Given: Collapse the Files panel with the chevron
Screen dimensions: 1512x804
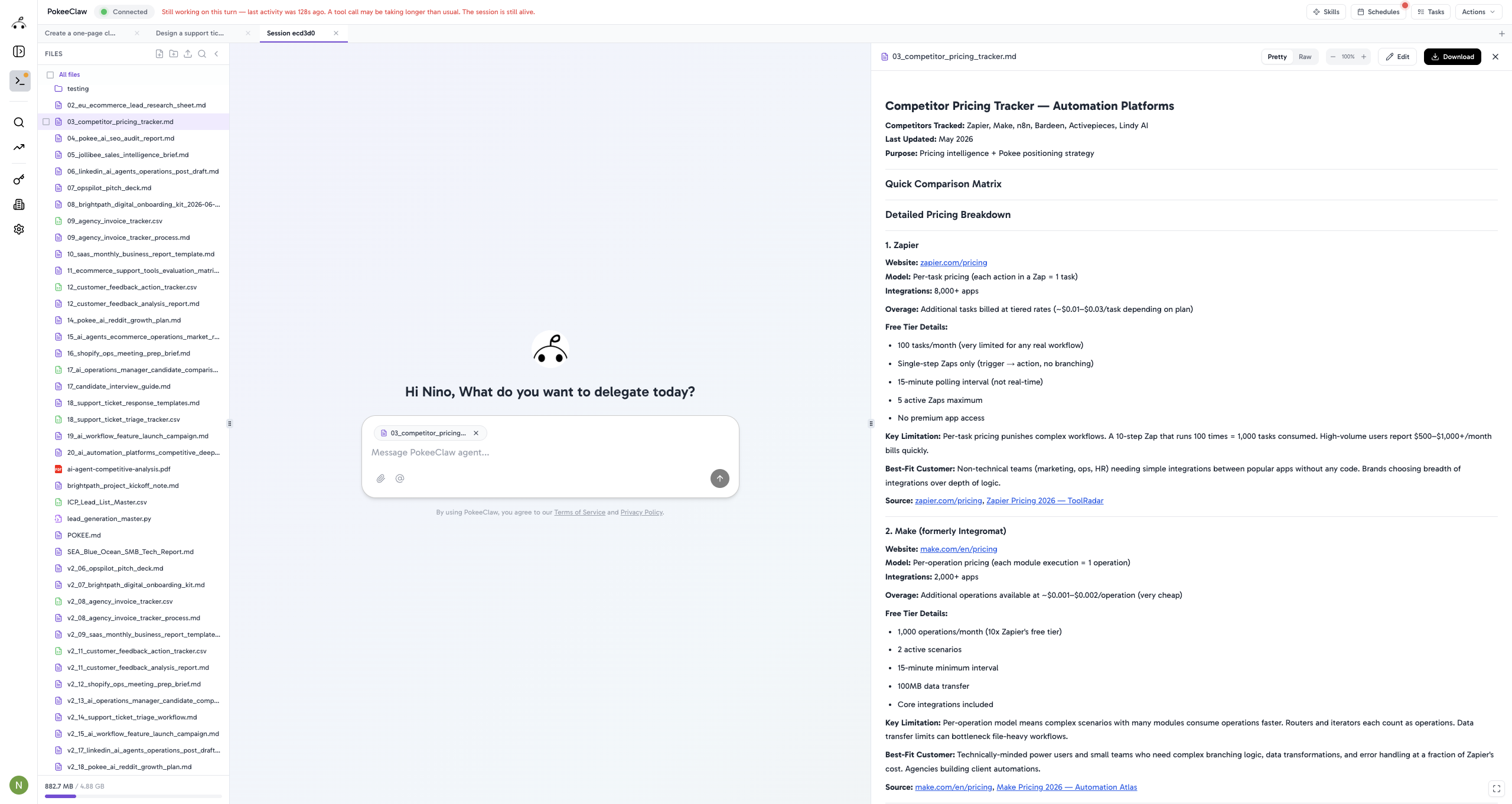Looking at the screenshot, I should (x=216, y=54).
